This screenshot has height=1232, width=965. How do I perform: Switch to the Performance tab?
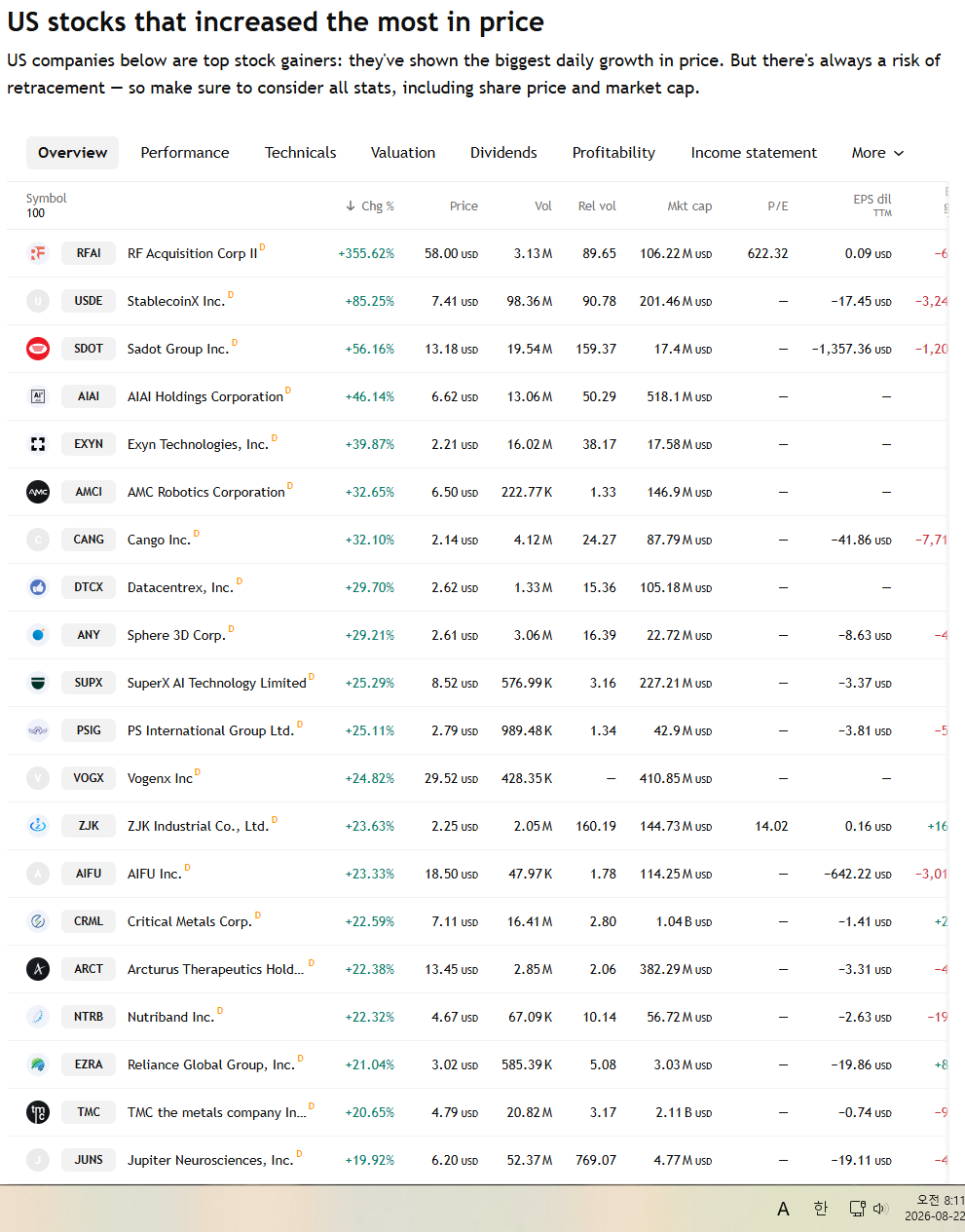[x=185, y=153]
